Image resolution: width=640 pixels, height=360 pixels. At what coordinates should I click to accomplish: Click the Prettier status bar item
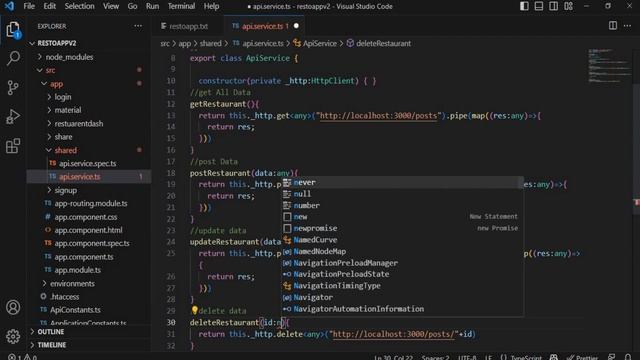[582, 358]
